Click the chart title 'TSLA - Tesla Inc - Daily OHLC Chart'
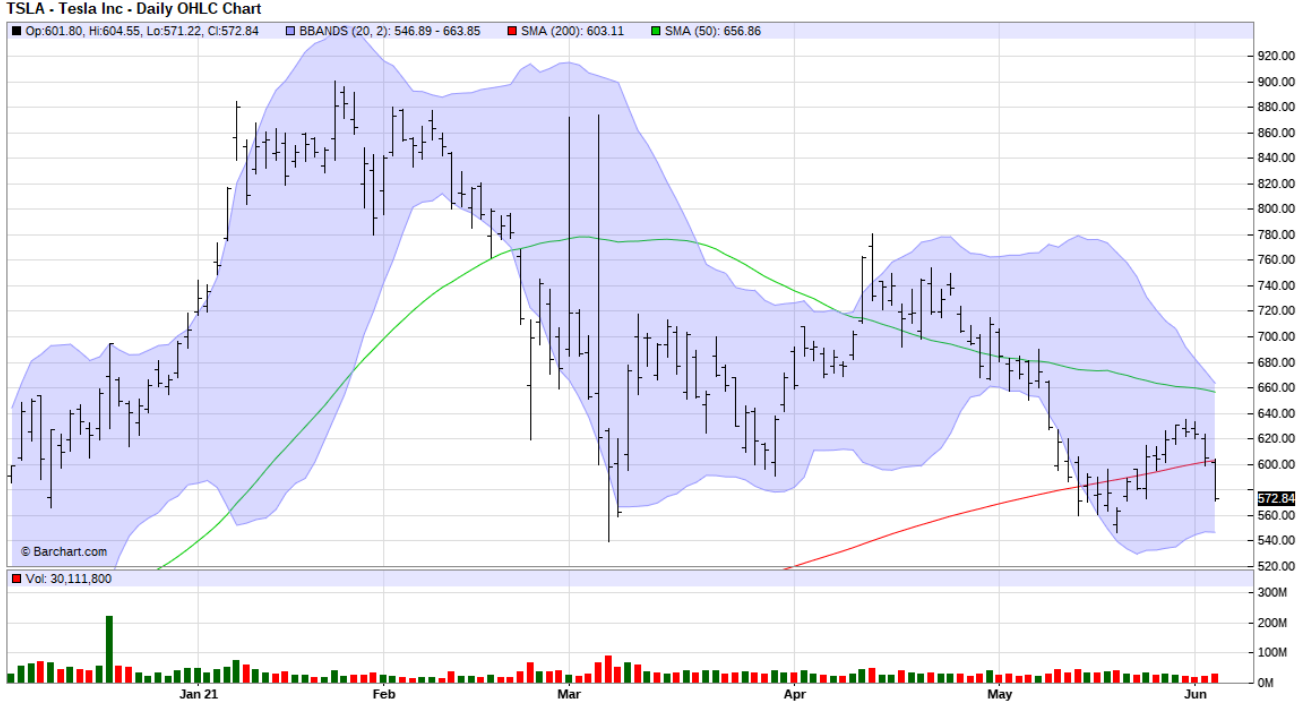Viewport: 1306px width, 704px height. click(134, 9)
